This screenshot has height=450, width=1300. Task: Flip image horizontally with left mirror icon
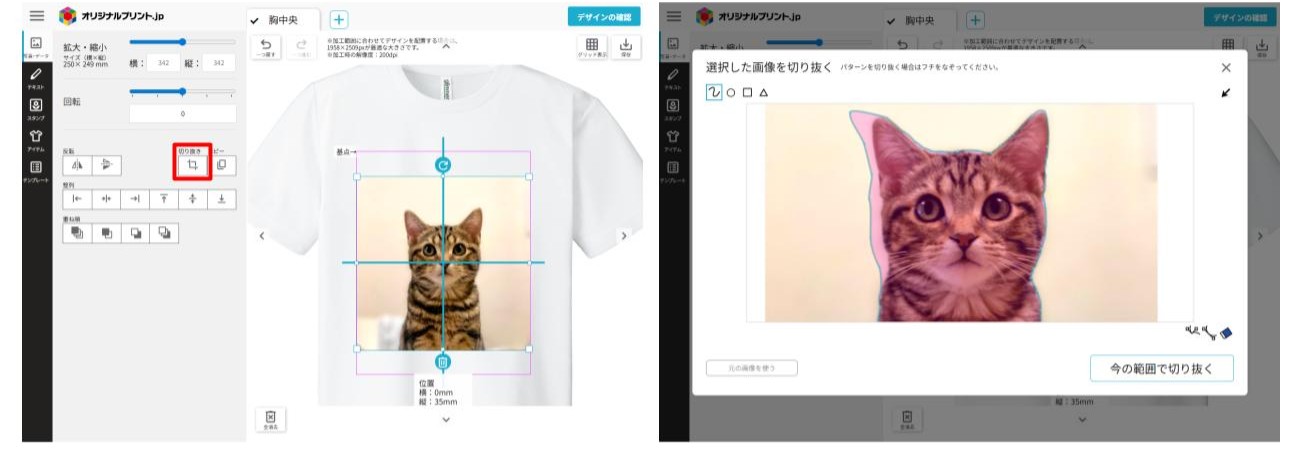coord(78,165)
